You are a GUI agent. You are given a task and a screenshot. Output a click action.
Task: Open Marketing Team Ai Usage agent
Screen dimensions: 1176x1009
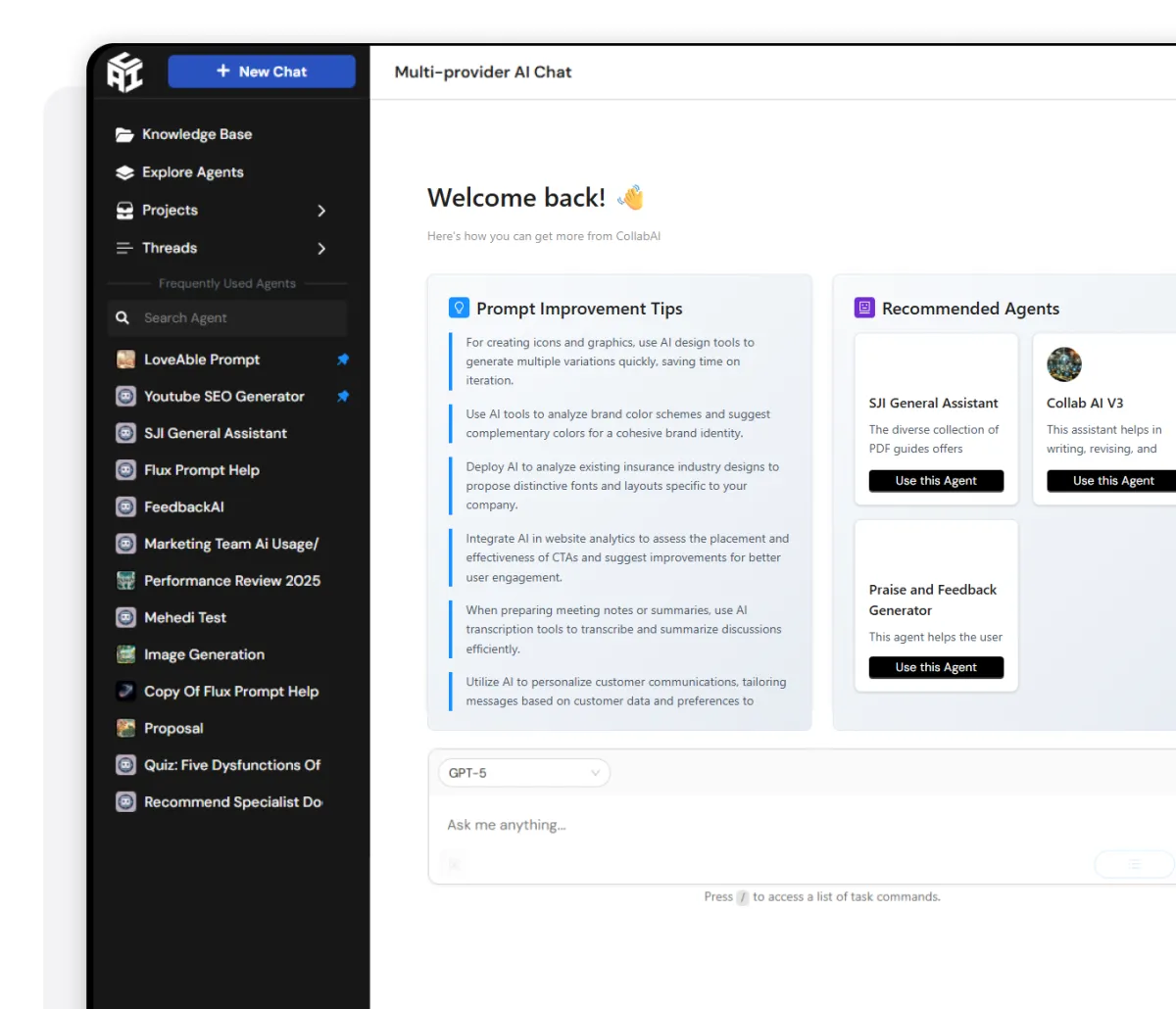pos(231,544)
